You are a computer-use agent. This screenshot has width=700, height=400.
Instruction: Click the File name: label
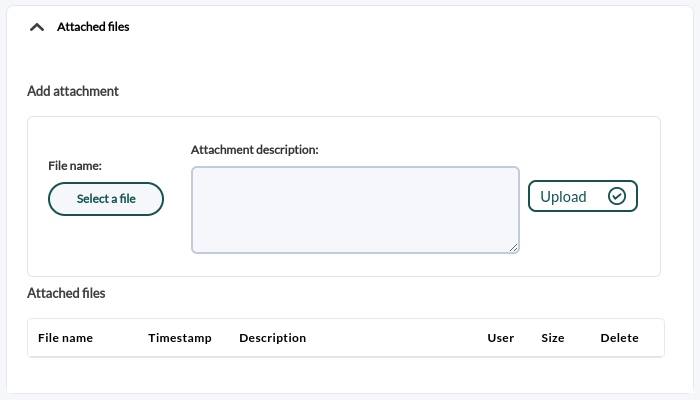coord(75,166)
